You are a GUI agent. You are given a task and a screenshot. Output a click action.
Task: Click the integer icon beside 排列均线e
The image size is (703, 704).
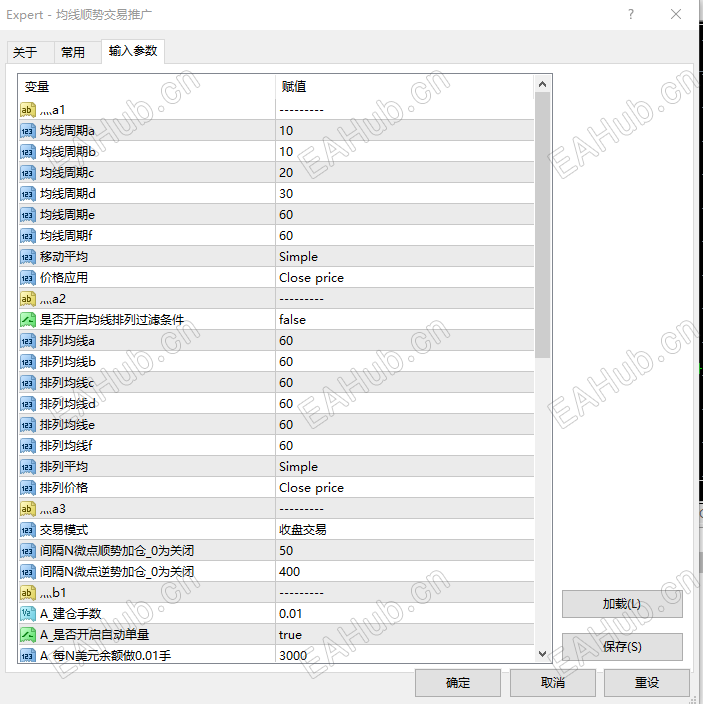(27, 425)
